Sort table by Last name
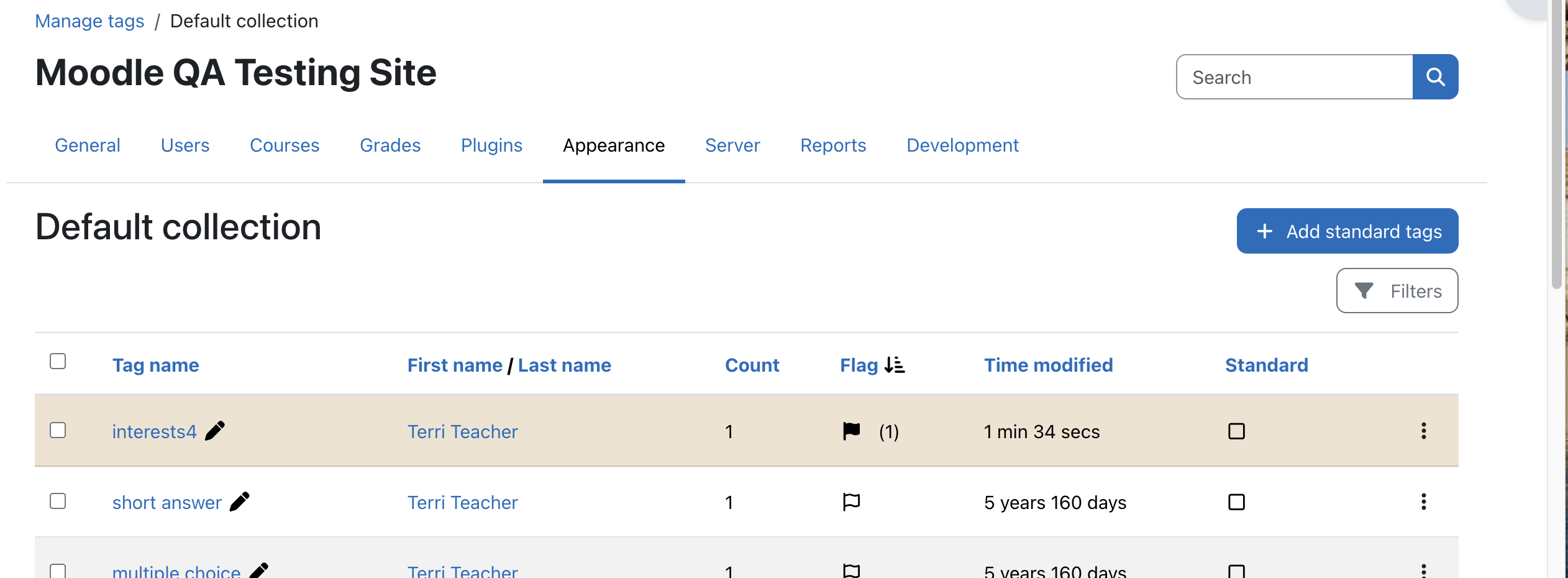The image size is (1568, 578). point(564,365)
